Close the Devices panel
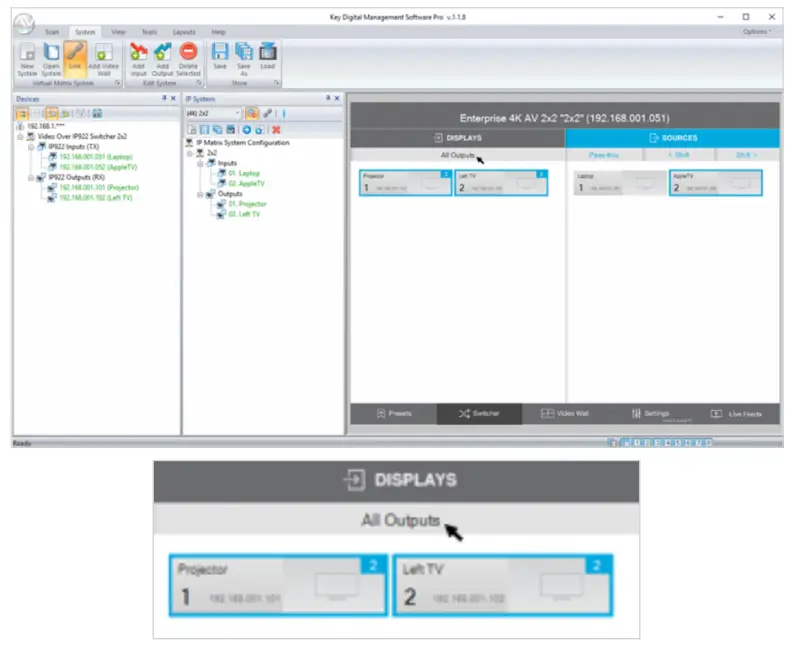796x645 pixels. pos(173,98)
